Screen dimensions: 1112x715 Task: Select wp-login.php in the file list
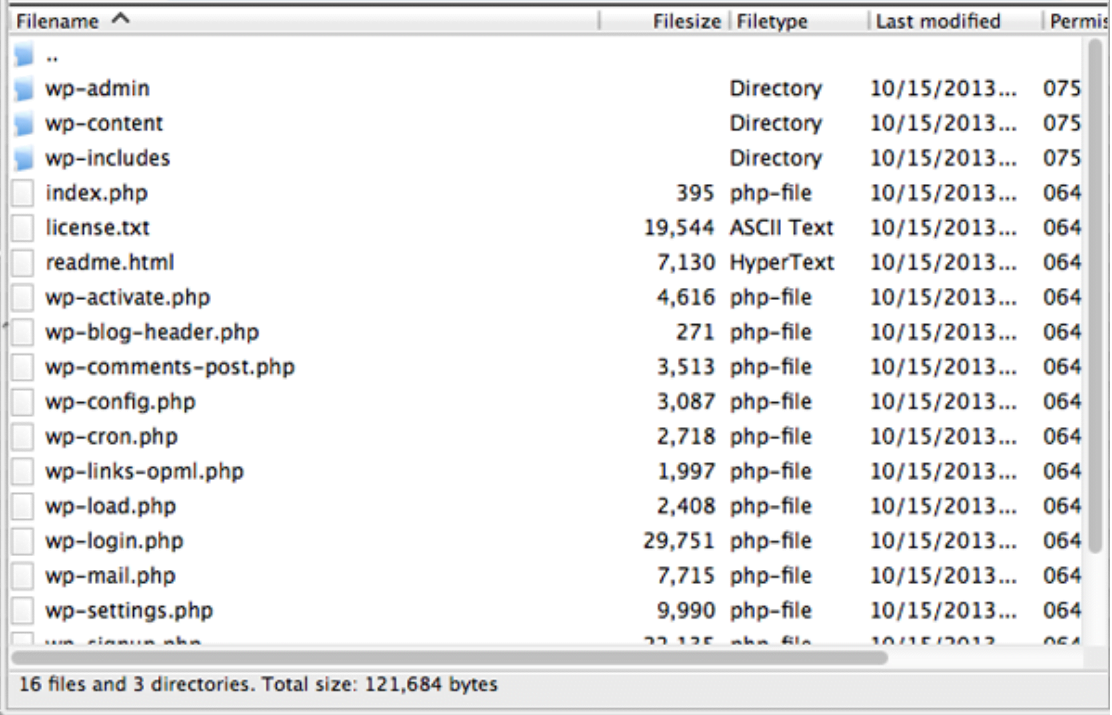[x=114, y=541]
